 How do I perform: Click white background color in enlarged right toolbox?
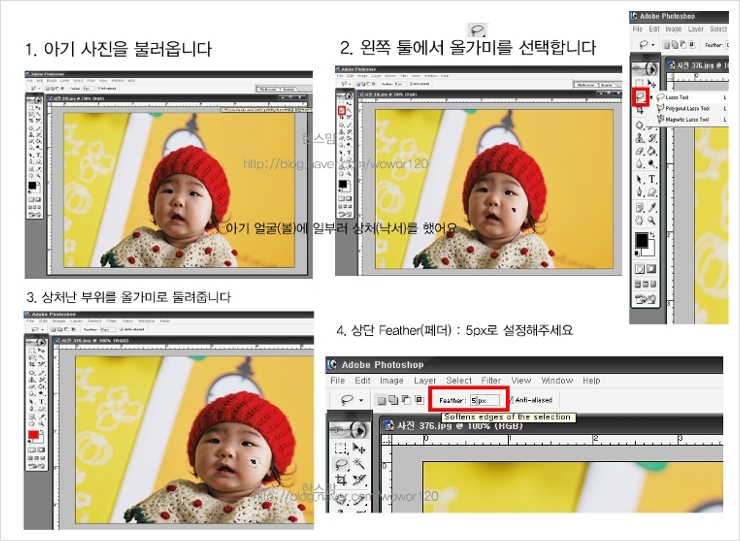point(651,251)
